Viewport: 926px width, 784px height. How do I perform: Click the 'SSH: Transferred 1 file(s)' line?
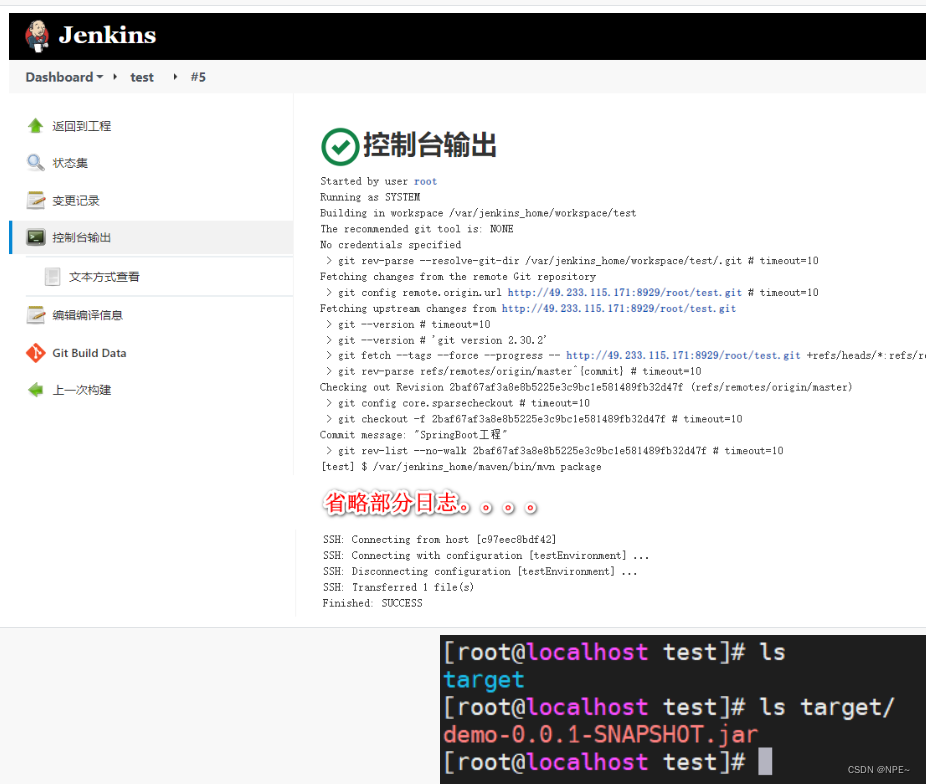coord(399,587)
